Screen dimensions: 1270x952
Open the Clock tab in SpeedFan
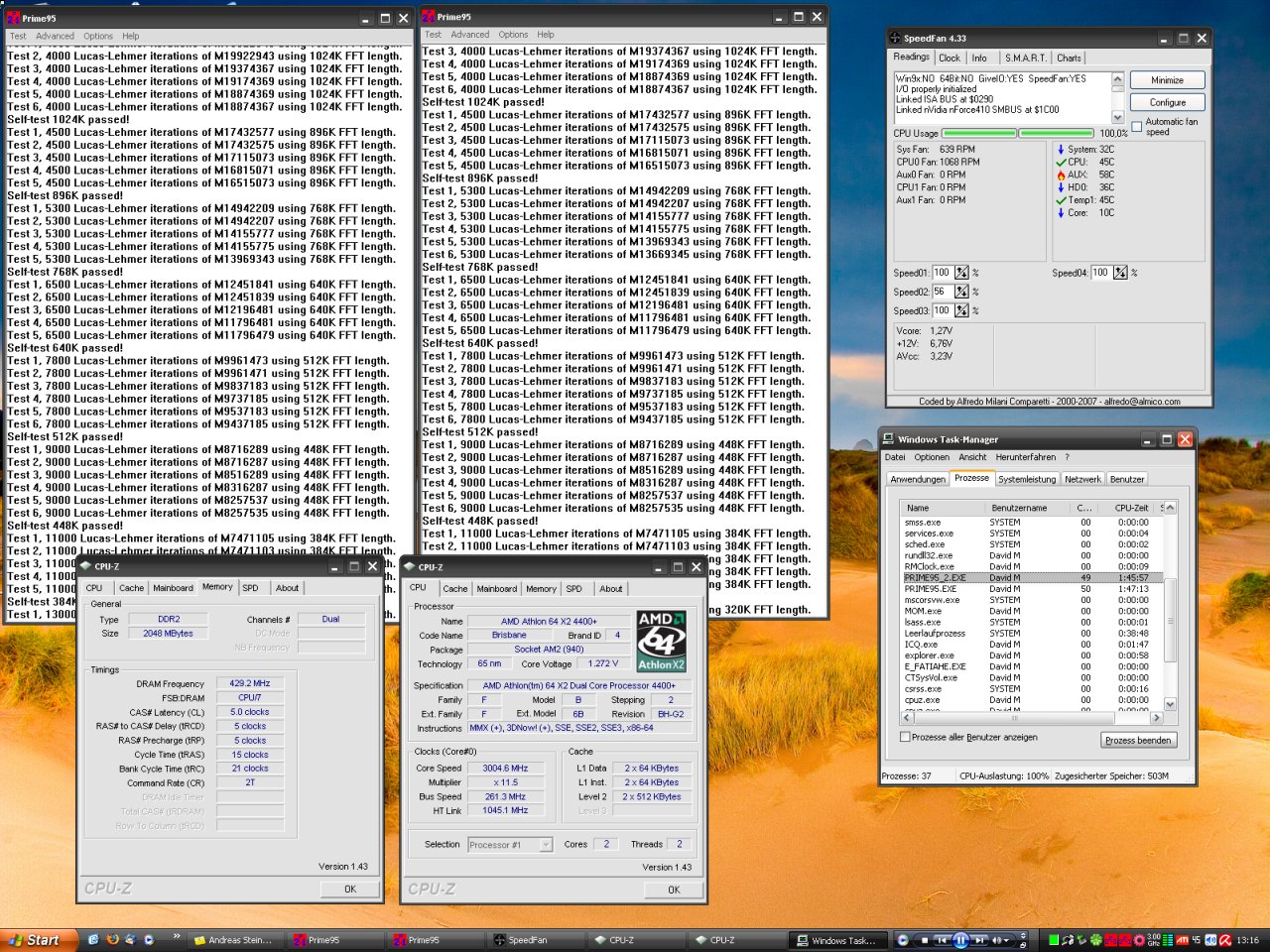point(950,58)
